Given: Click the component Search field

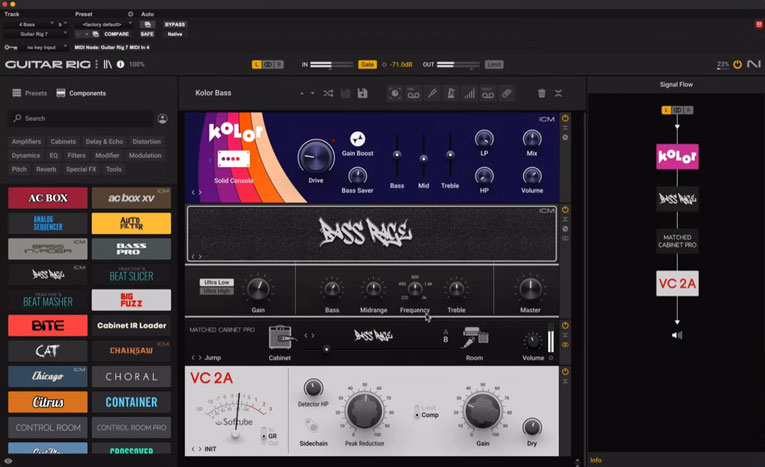Looking at the screenshot, I should [x=81, y=119].
